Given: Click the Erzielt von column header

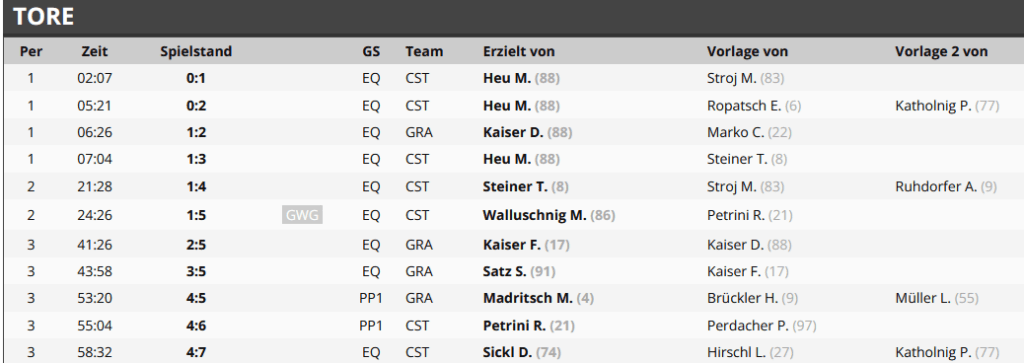Looking at the screenshot, I should pyautogui.click(x=519, y=52).
